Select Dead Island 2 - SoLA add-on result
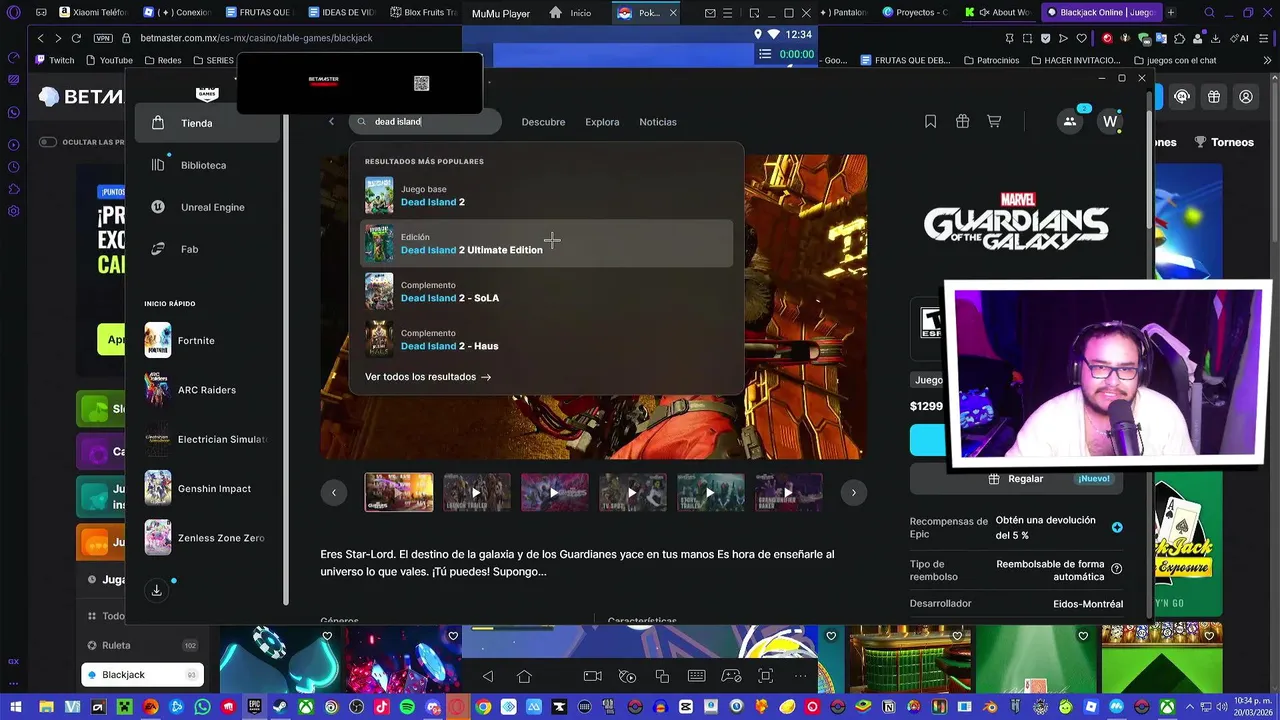This screenshot has height=720, width=1280. pyautogui.click(x=546, y=292)
